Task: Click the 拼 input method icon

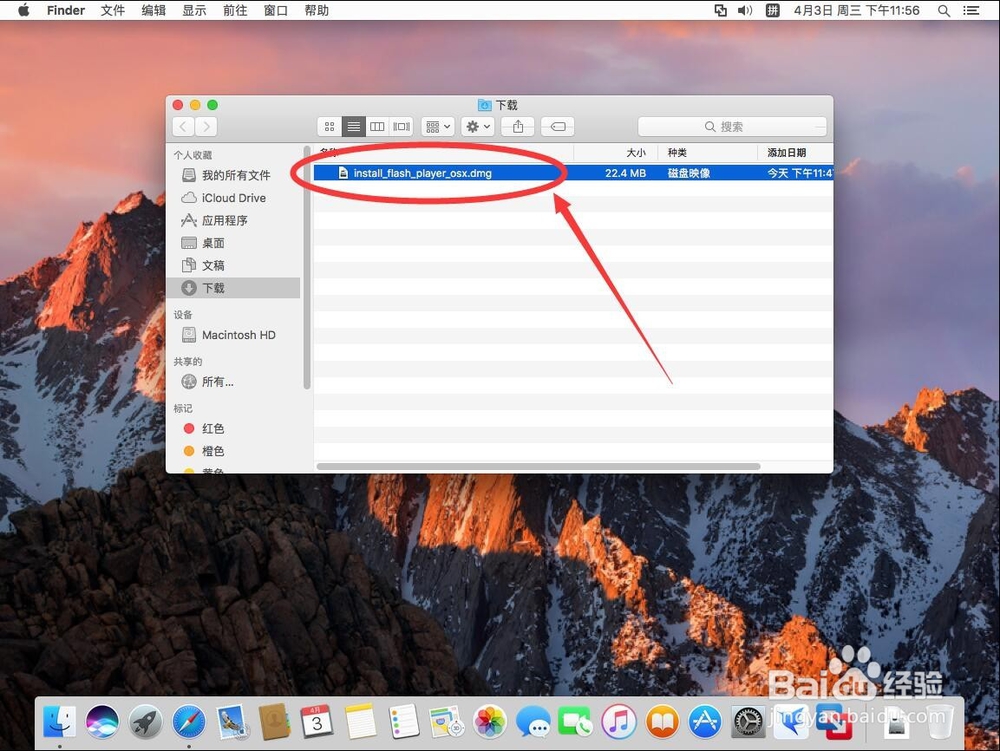Action: click(x=772, y=10)
